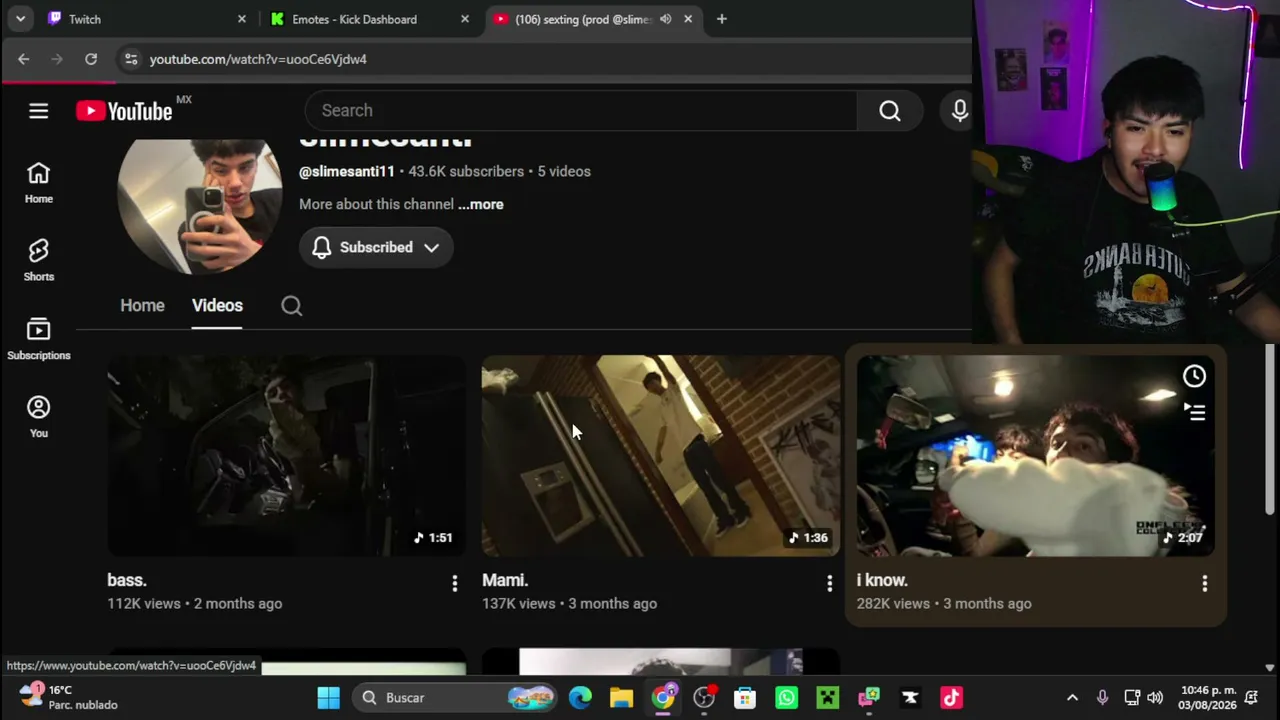Open the 'bass.' video title link
Image resolution: width=1280 pixels, height=720 pixels.
pyautogui.click(x=127, y=580)
